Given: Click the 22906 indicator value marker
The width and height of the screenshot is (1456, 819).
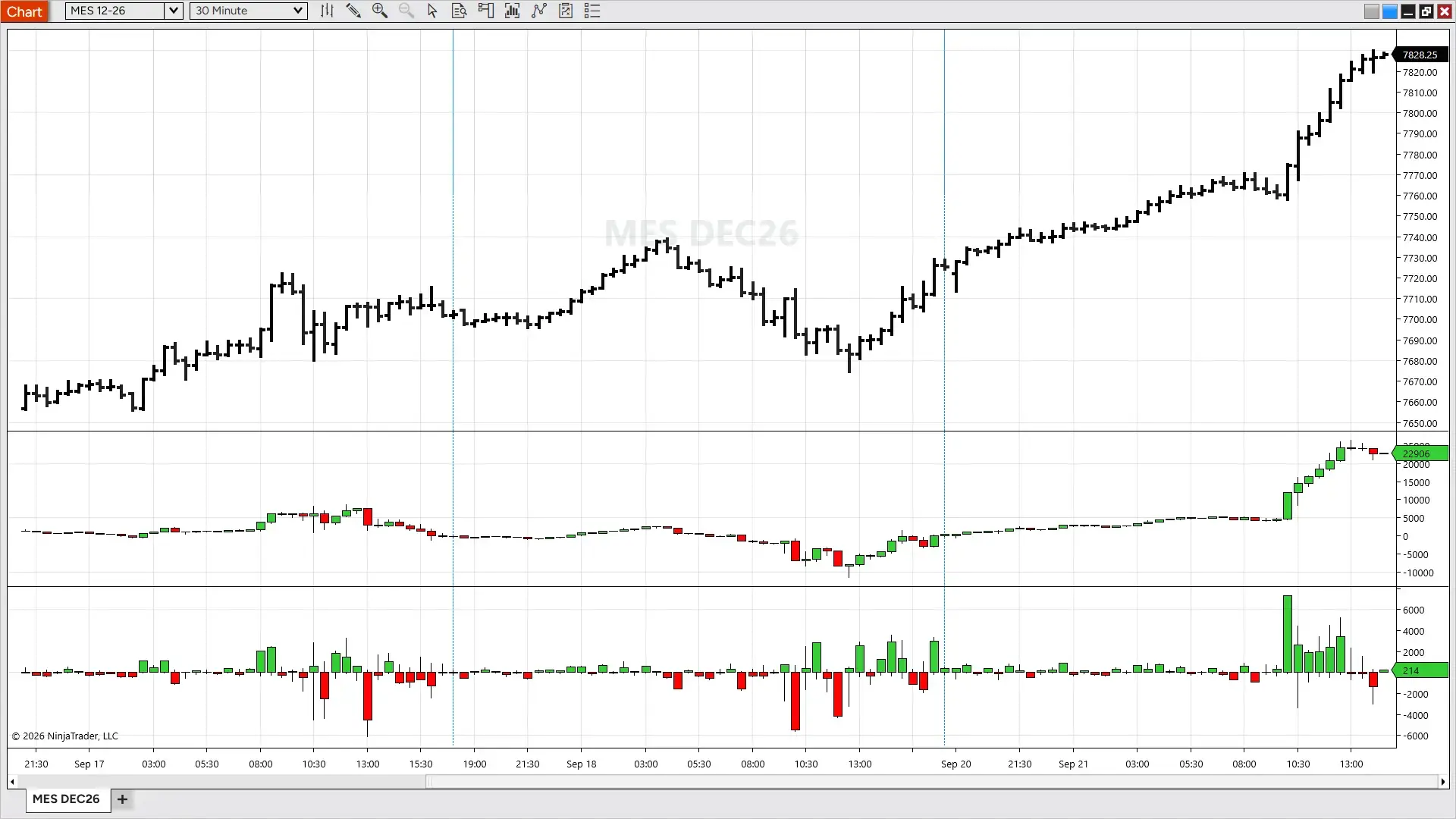Looking at the screenshot, I should [1420, 453].
